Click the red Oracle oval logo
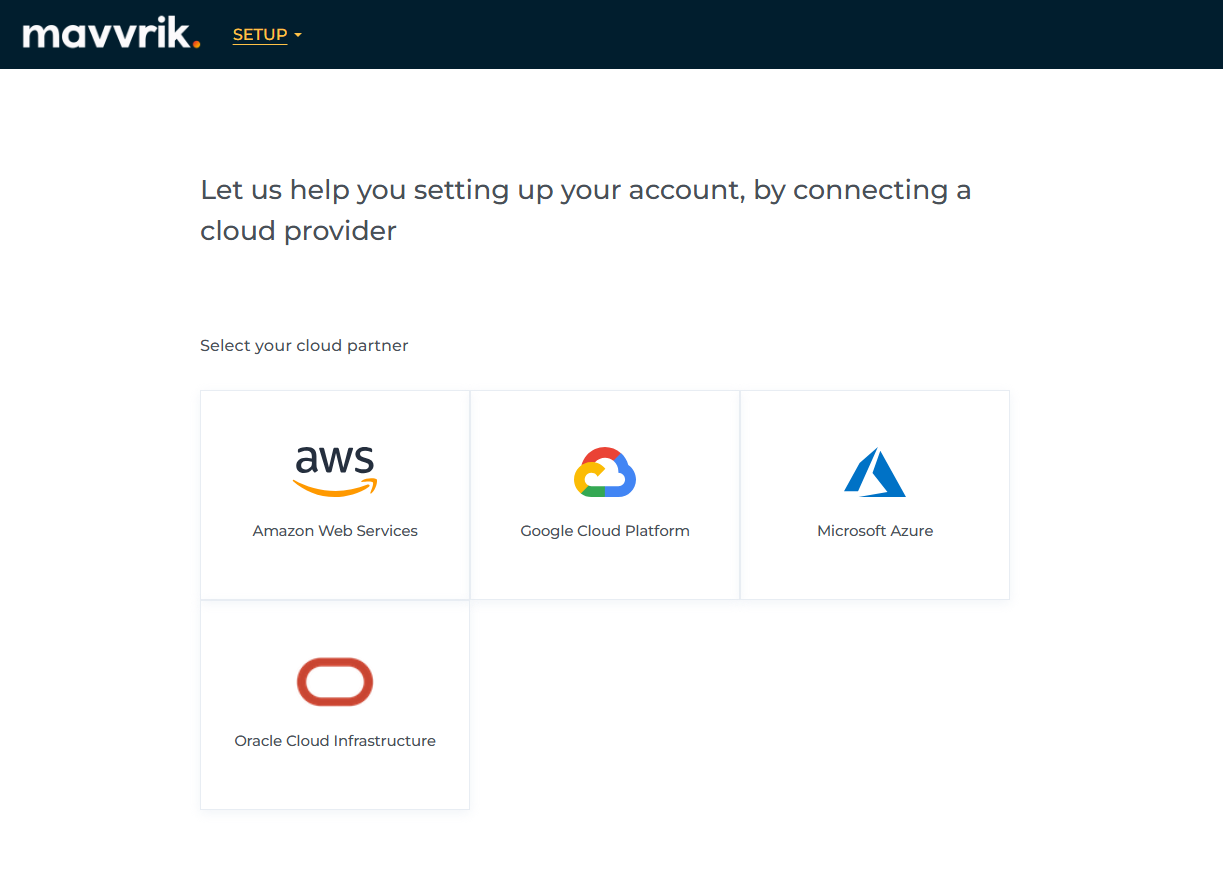The image size is (1223, 882). pyautogui.click(x=335, y=682)
